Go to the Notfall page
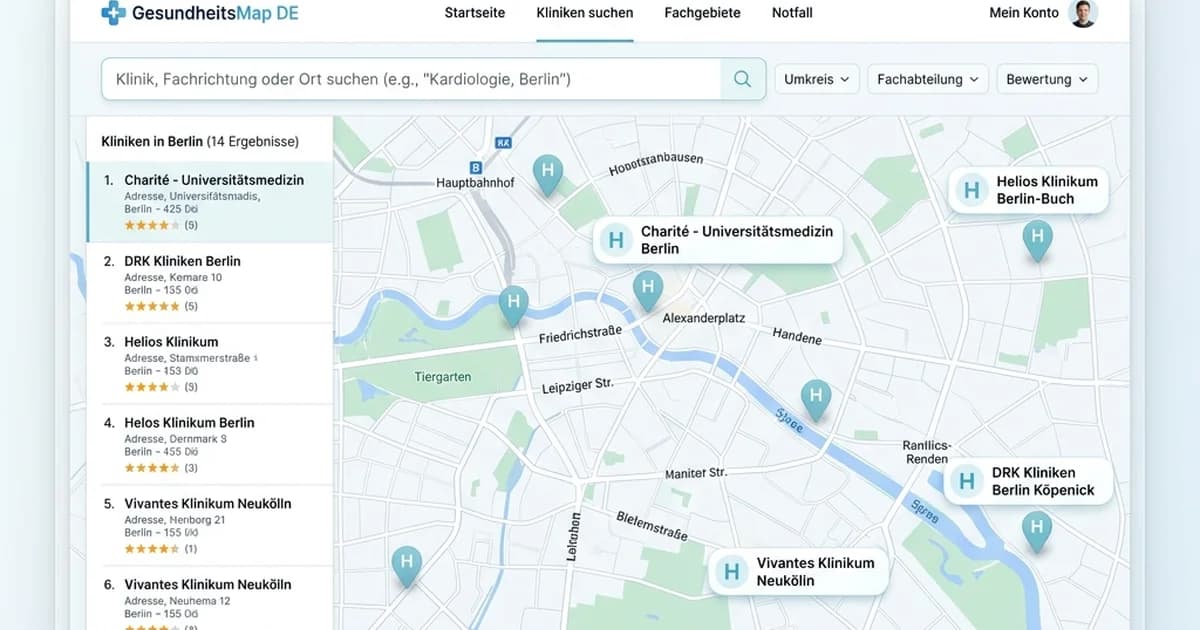Image resolution: width=1200 pixels, height=630 pixels. (792, 13)
